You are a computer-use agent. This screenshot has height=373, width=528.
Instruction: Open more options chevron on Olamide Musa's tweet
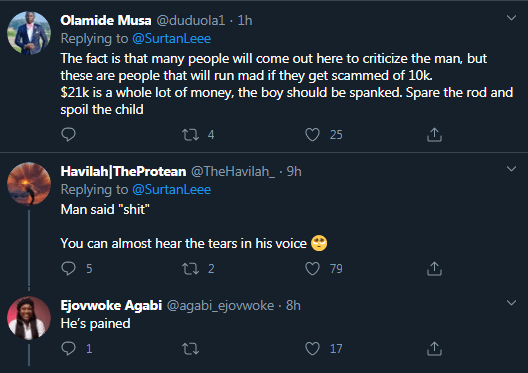click(x=511, y=18)
